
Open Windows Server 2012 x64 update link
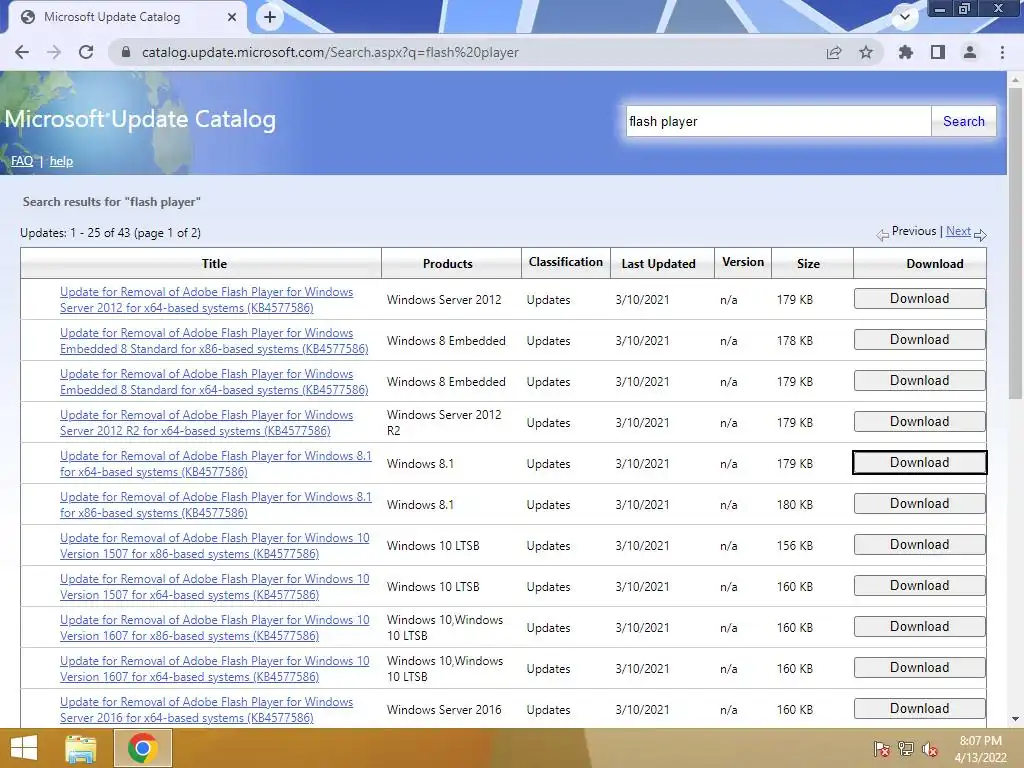point(206,300)
